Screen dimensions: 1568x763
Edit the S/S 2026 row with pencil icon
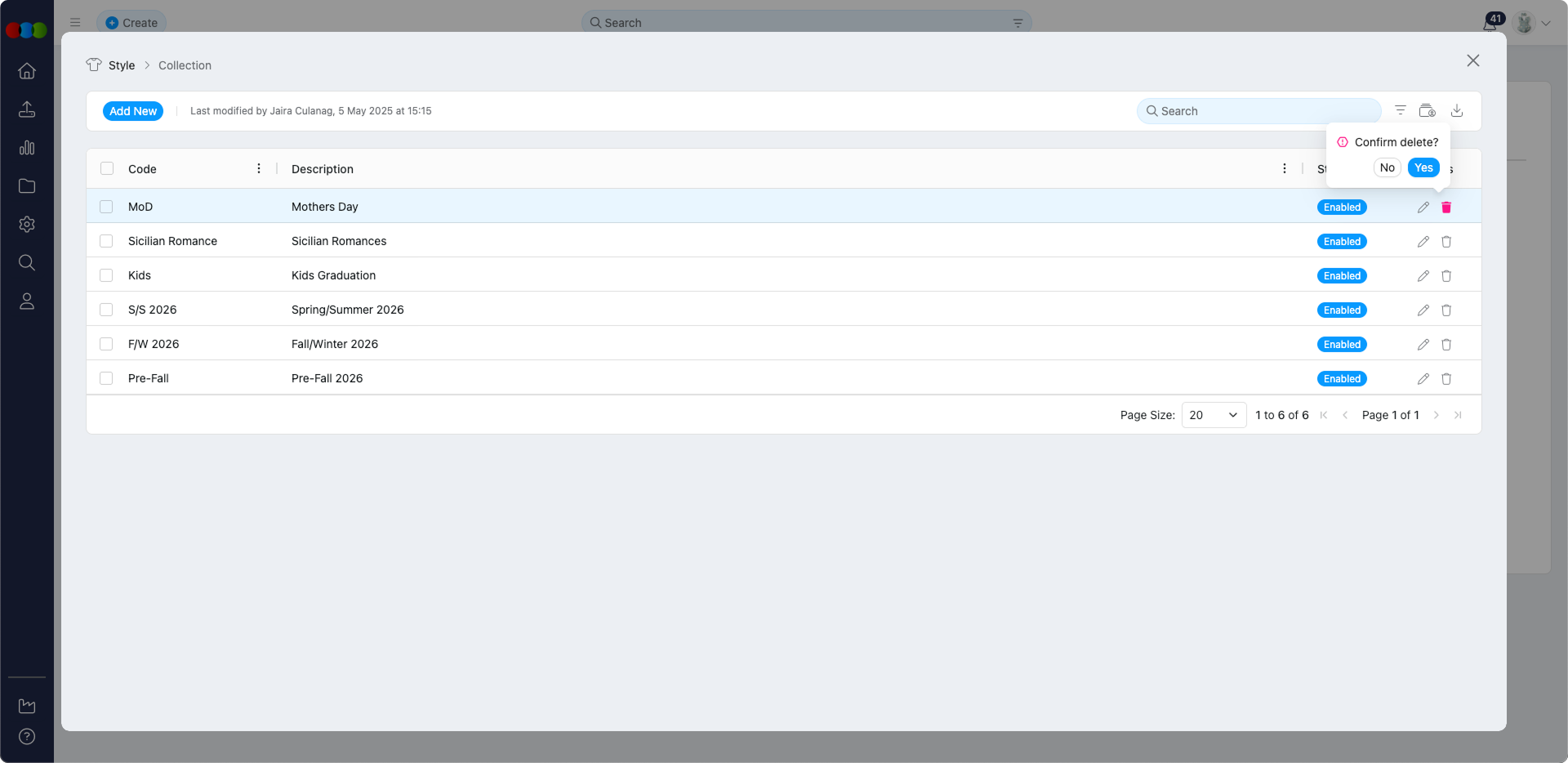(1423, 310)
